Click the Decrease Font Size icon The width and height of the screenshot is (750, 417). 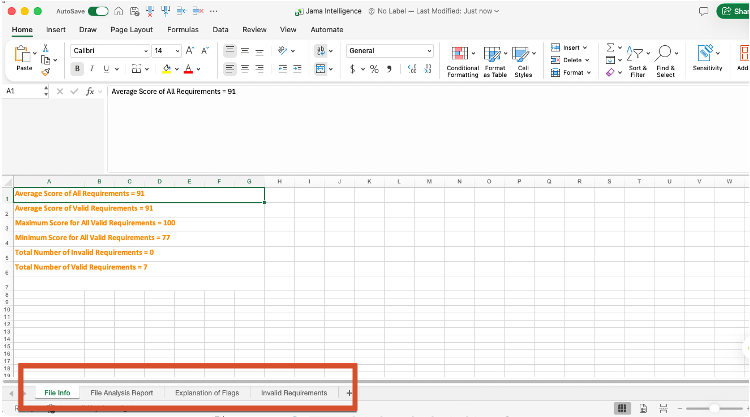pyautogui.click(x=205, y=50)
